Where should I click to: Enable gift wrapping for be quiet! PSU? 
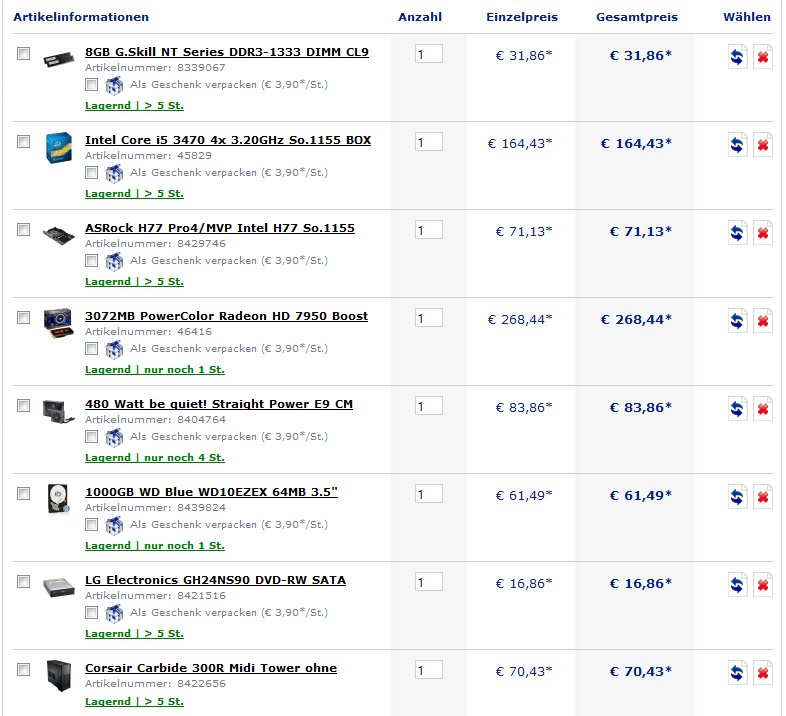tap(91, 436)
